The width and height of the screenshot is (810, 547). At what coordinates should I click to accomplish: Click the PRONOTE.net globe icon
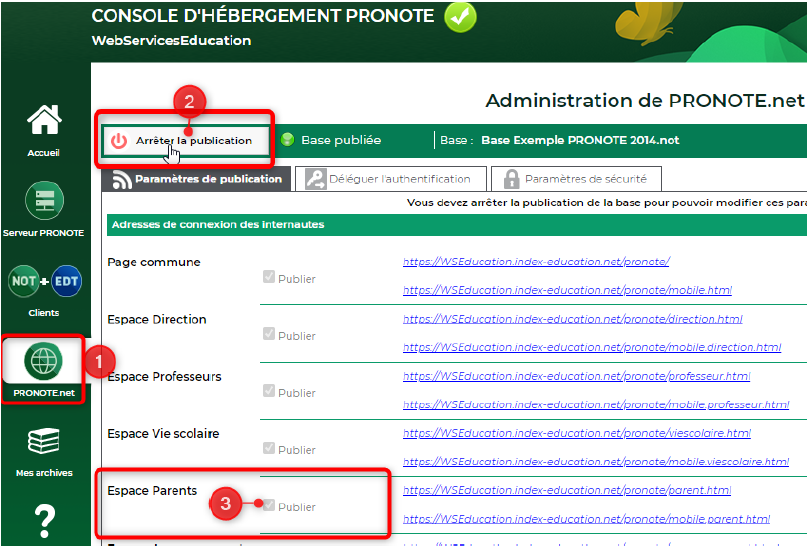(x=43, y=362)
